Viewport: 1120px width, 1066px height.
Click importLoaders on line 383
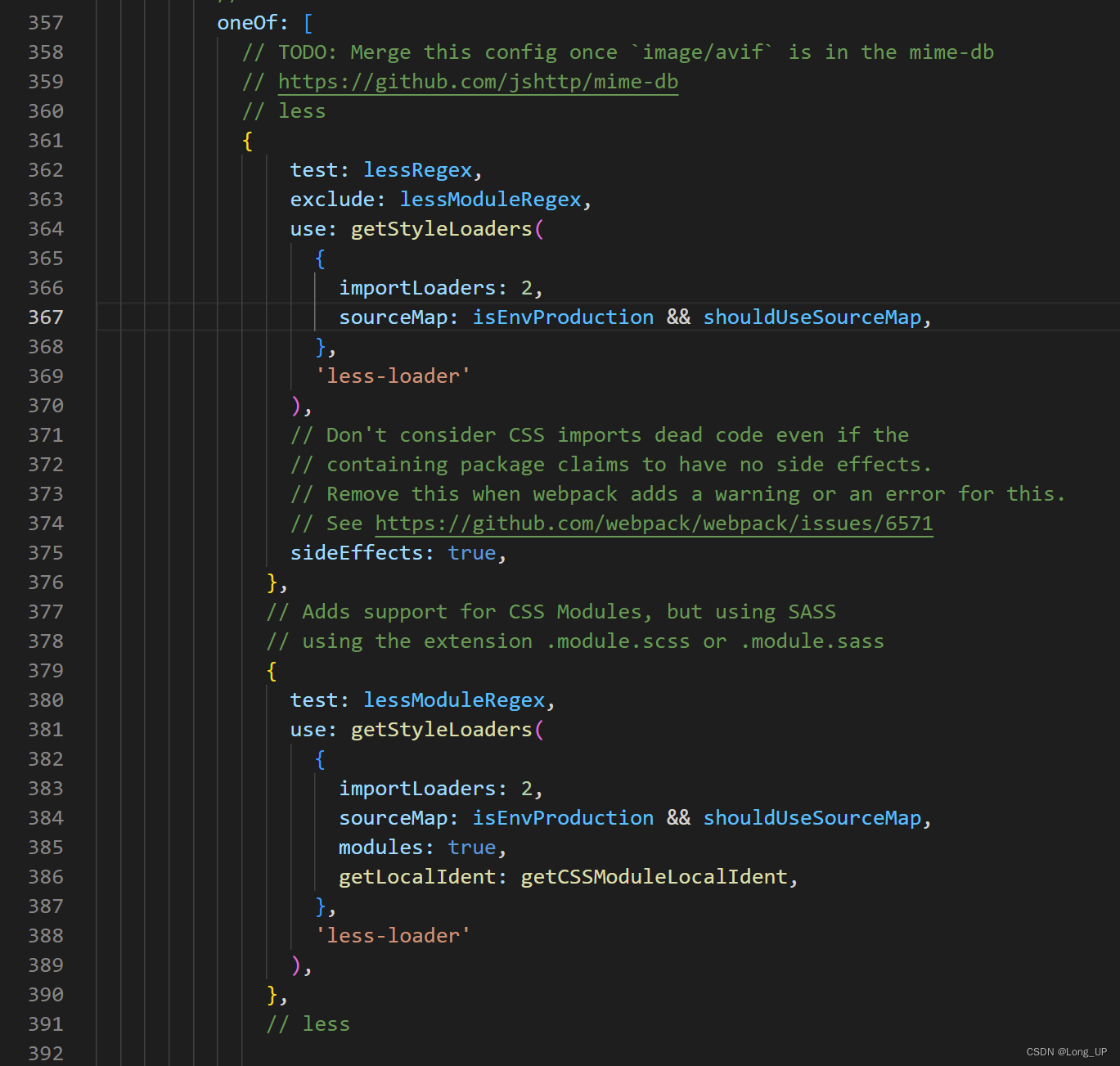point(417,789)
